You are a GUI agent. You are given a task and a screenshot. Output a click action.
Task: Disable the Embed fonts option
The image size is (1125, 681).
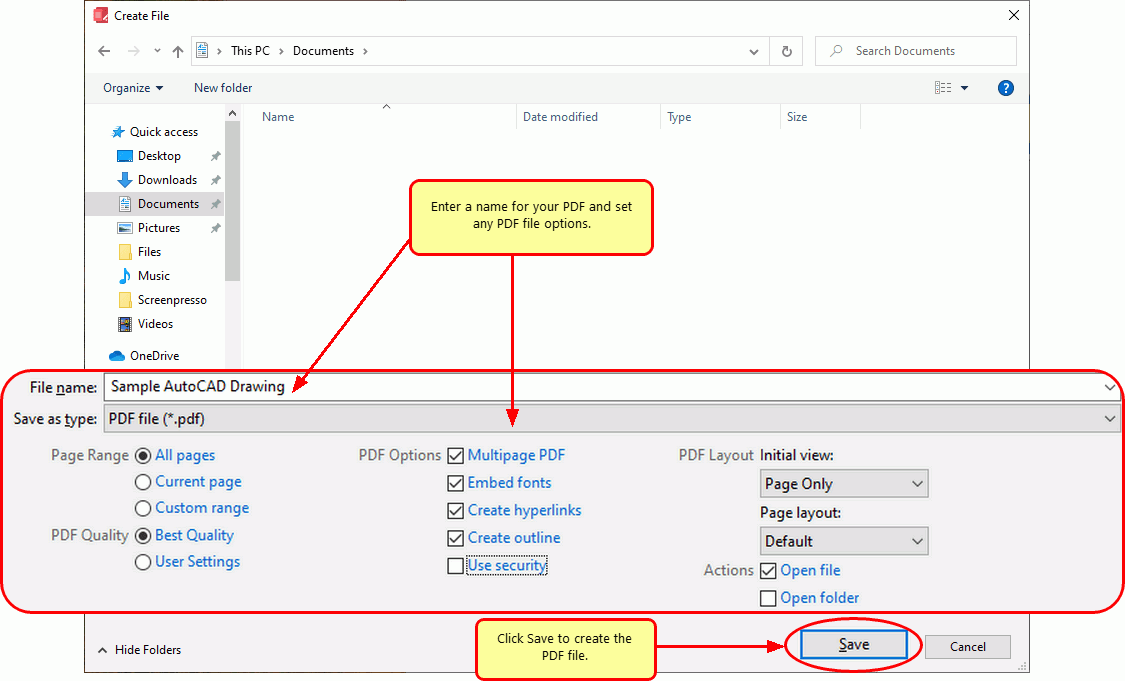pyautogui.click(x=456, y=483)
